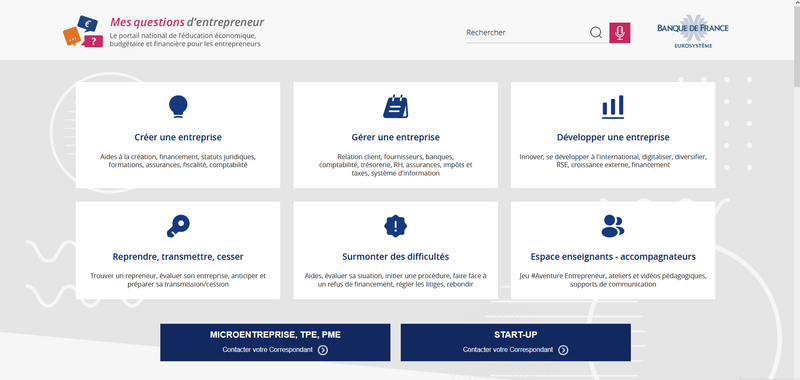Open the Créer une entreprise heading
The width and height of the screenshot is (800, 380).
click(178, 137)
